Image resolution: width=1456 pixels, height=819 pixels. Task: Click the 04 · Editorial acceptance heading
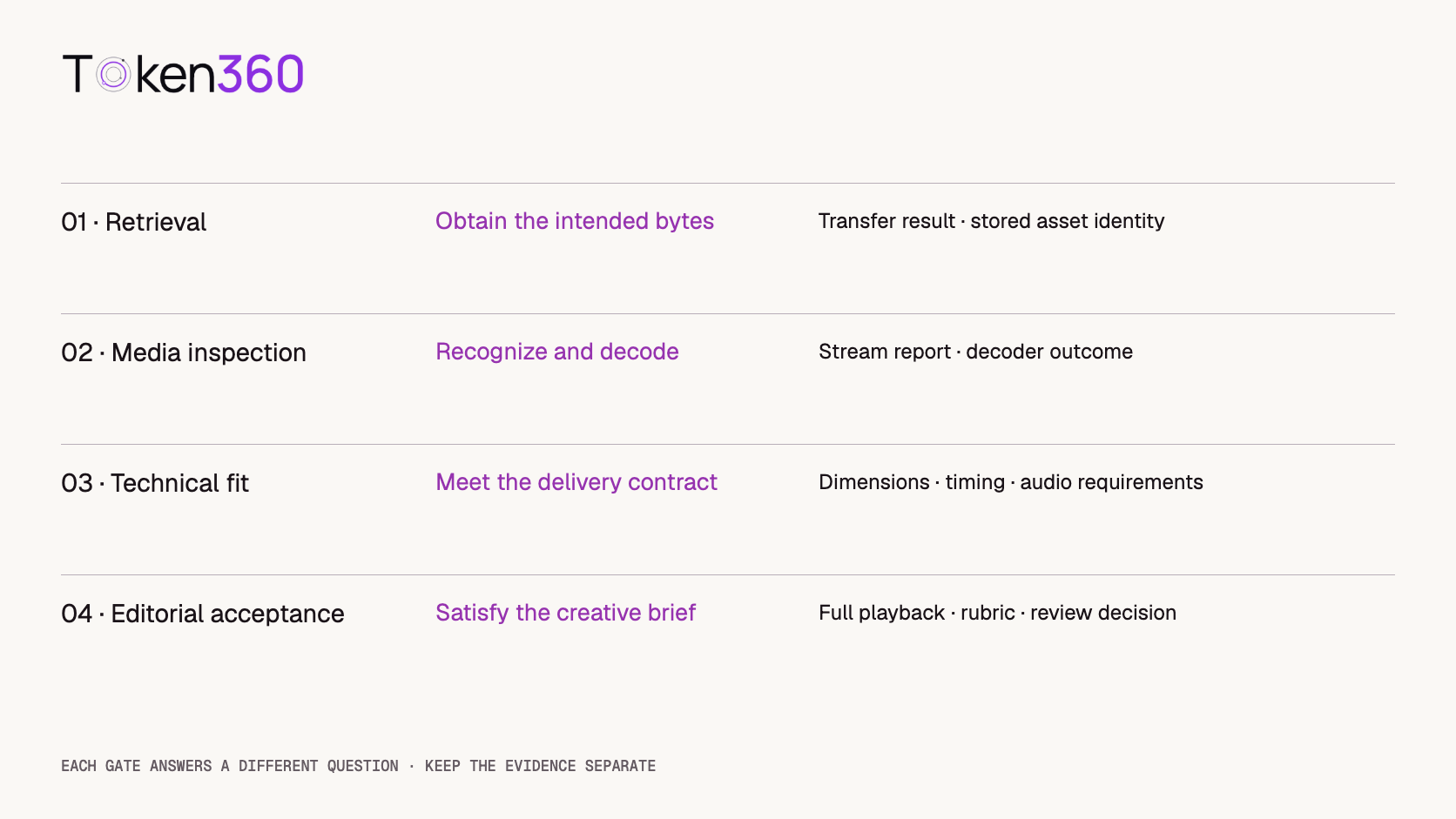point(203,614)
